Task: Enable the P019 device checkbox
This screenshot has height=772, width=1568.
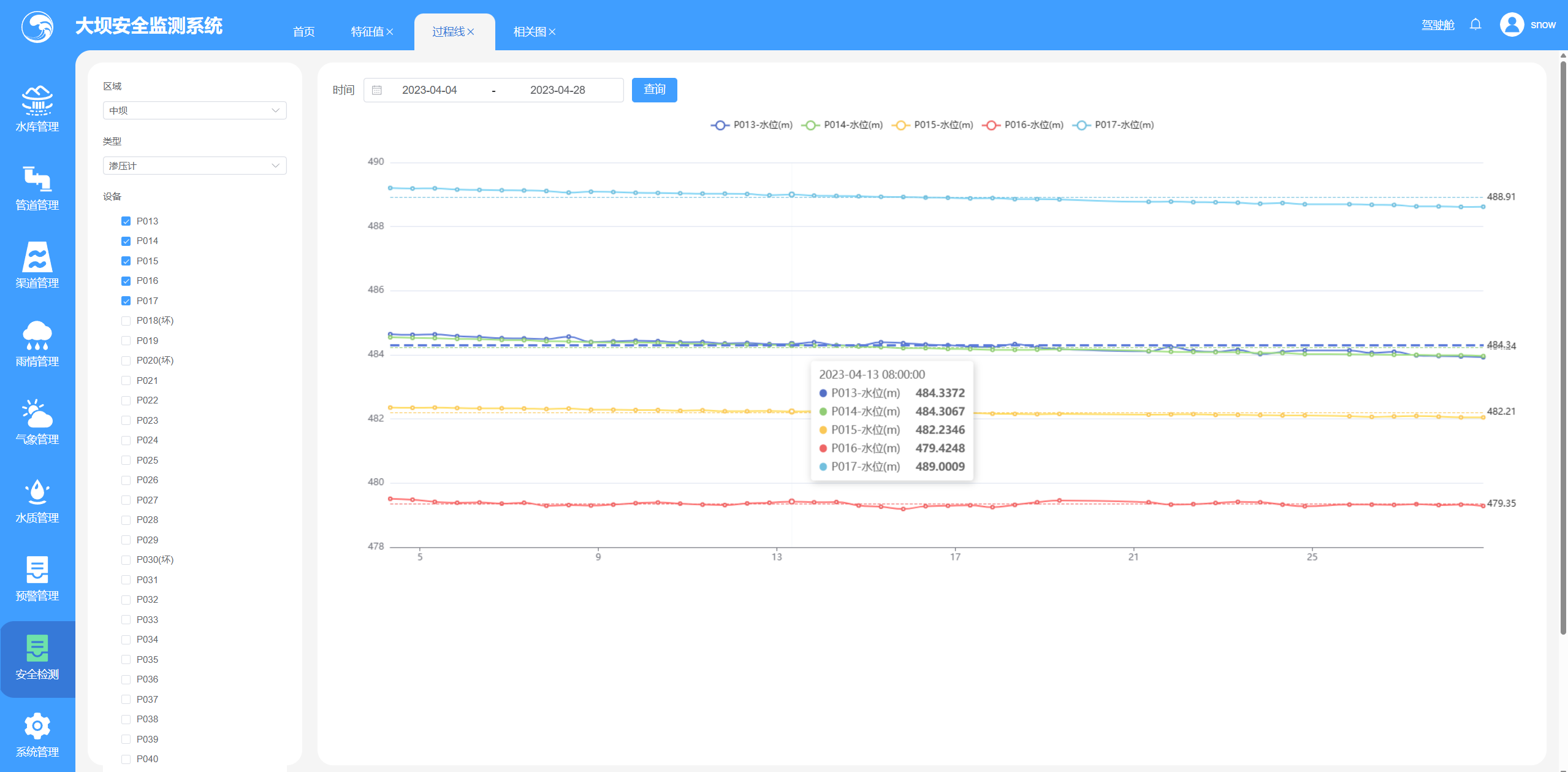Action: [x=126, y=341]
